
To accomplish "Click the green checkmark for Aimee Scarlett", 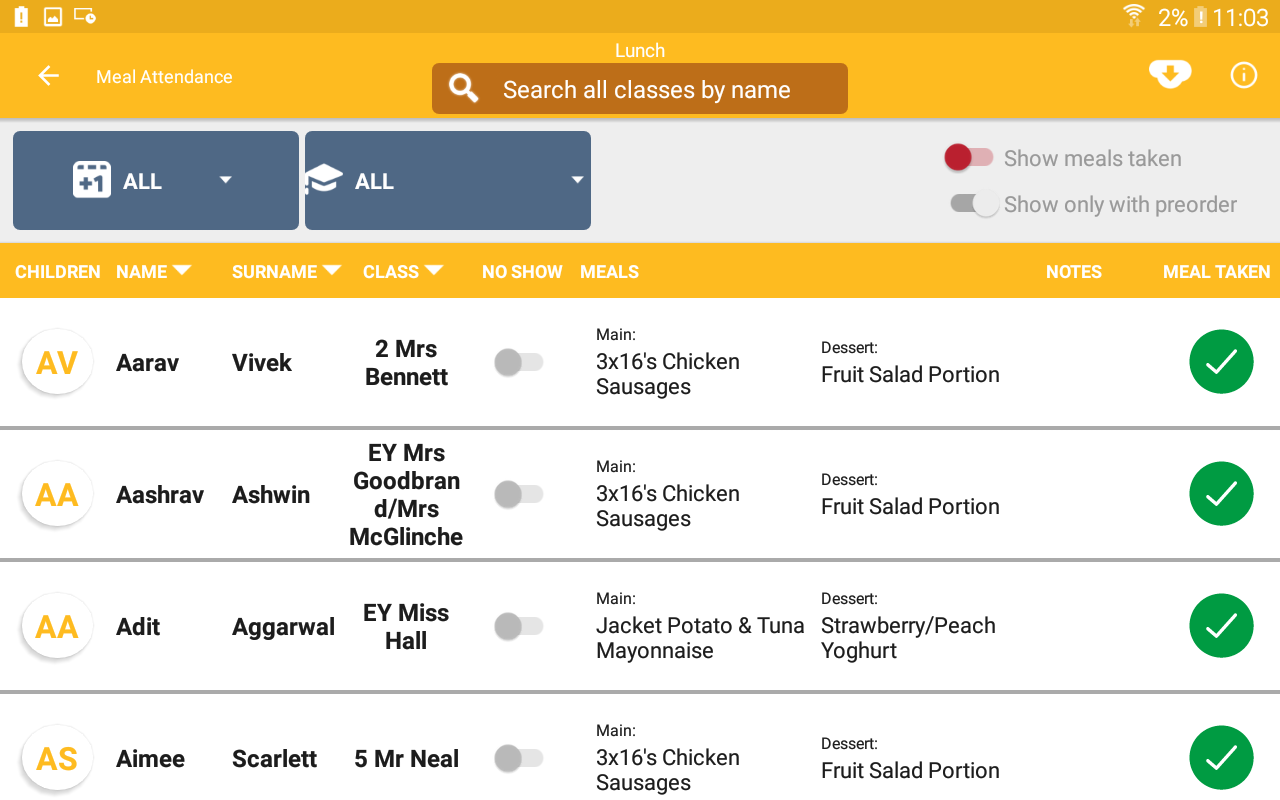I will 1221,758.
